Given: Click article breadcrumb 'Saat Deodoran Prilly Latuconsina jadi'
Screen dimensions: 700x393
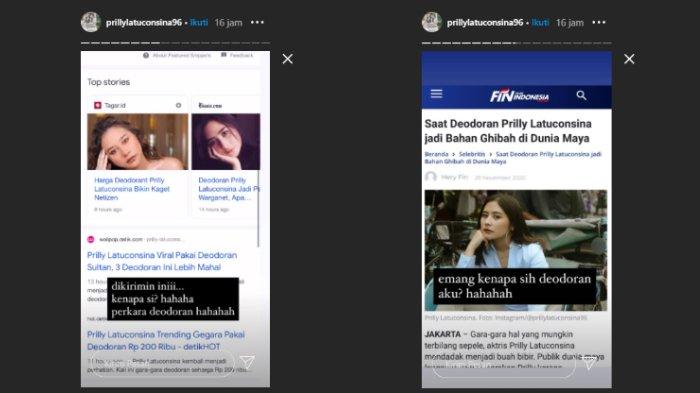Looking at the screenshot, I should click(x=548, y=154).
